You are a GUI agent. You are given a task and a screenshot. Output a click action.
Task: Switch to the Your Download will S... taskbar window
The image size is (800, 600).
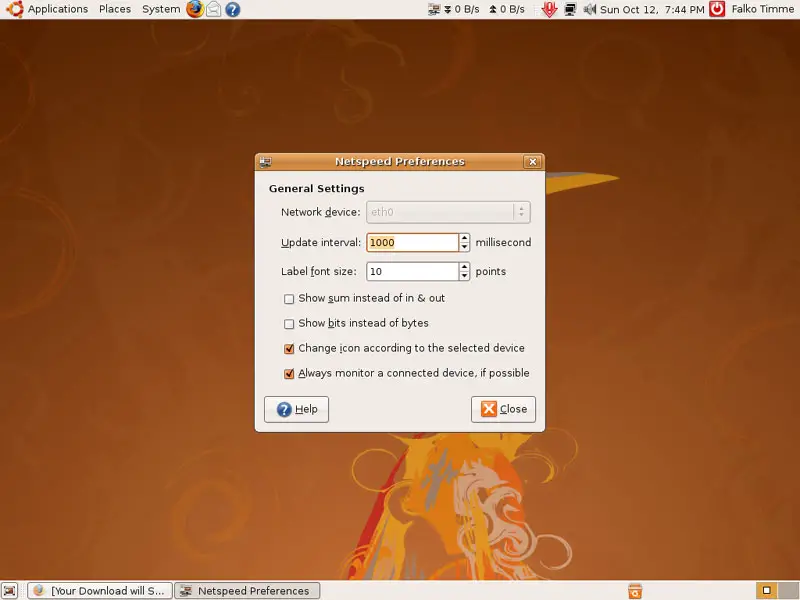click(x=100, y=591)
